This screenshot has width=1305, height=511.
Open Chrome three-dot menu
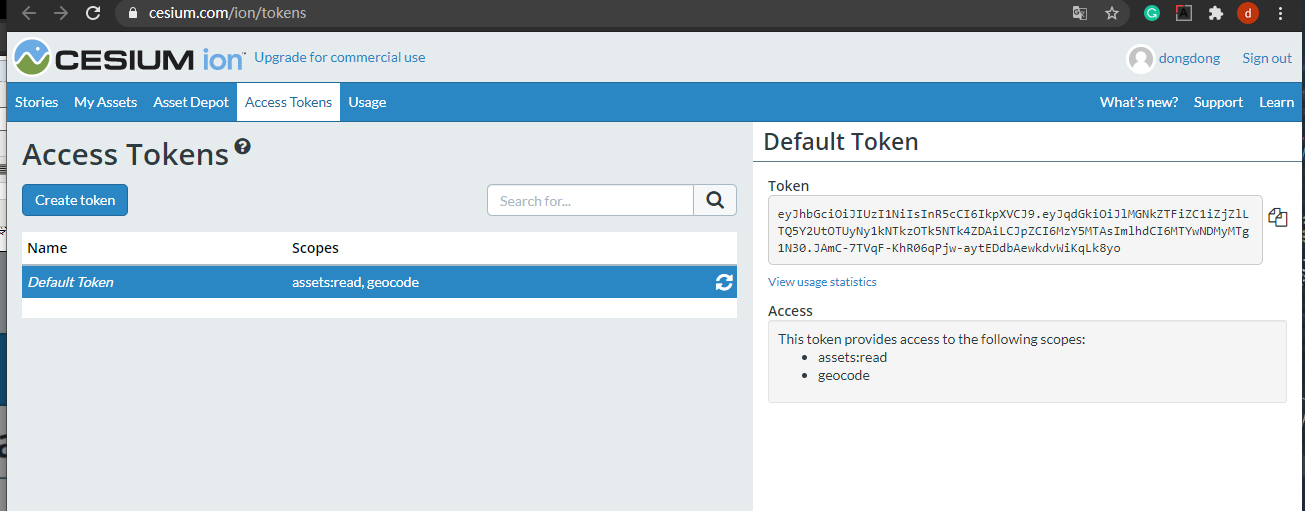[1281, 13]
